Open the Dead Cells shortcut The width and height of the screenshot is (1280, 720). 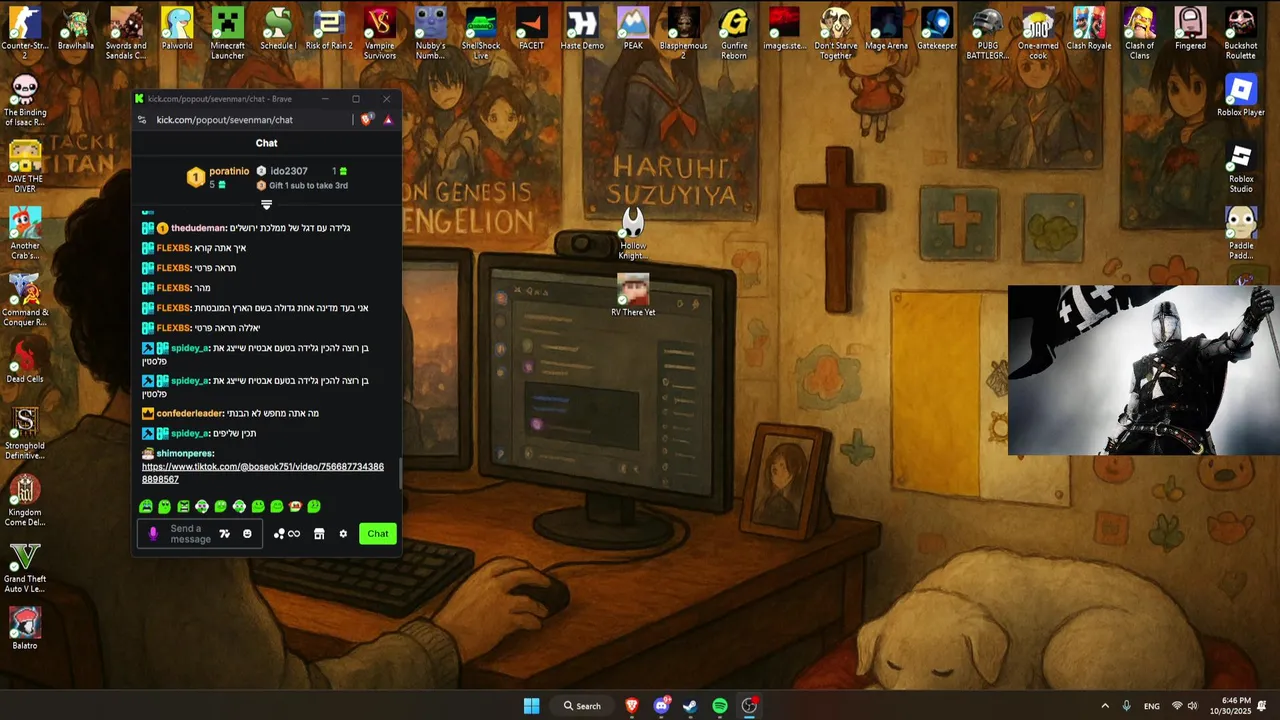(25, 362)
